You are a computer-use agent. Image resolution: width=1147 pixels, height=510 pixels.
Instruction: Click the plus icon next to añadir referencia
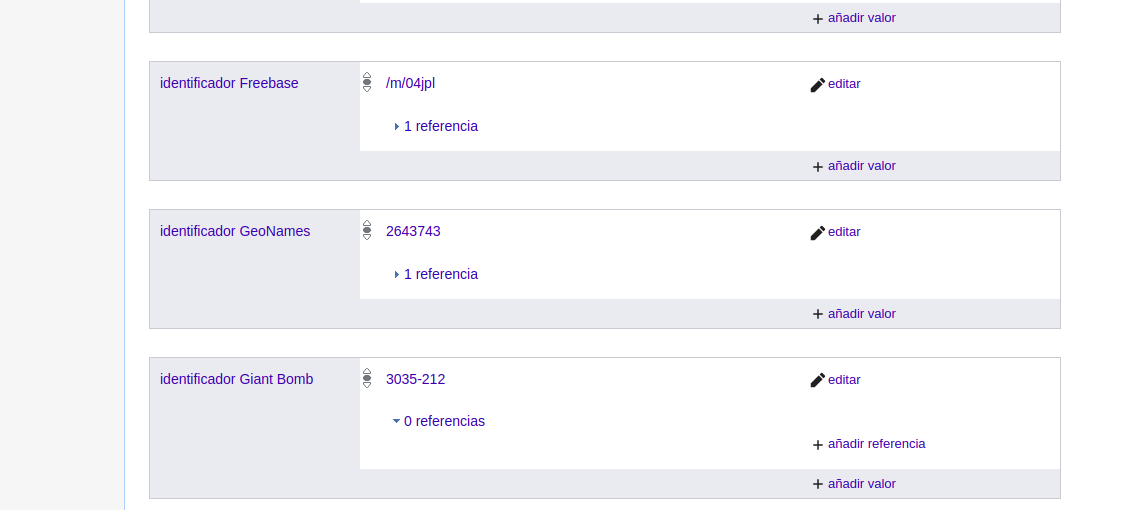point(818,445)
